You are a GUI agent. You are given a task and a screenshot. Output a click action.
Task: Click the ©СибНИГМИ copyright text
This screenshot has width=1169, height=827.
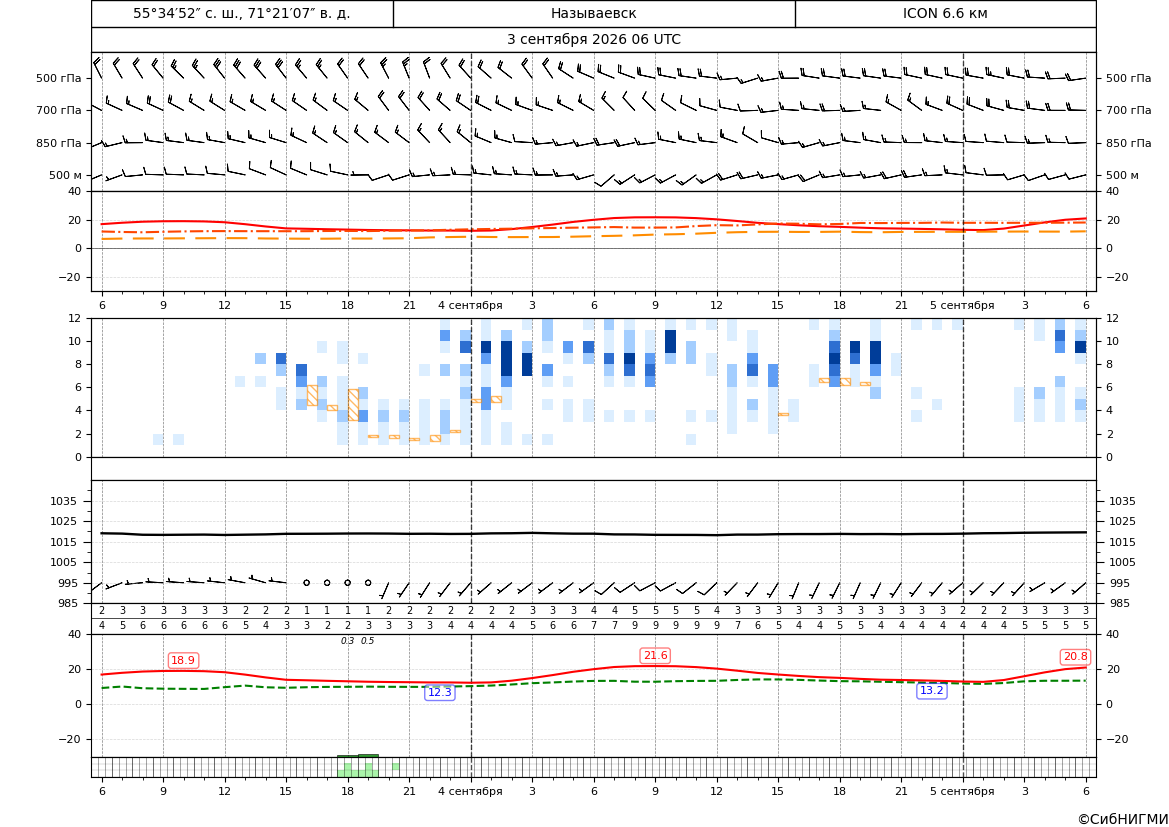pos(1123,819)
